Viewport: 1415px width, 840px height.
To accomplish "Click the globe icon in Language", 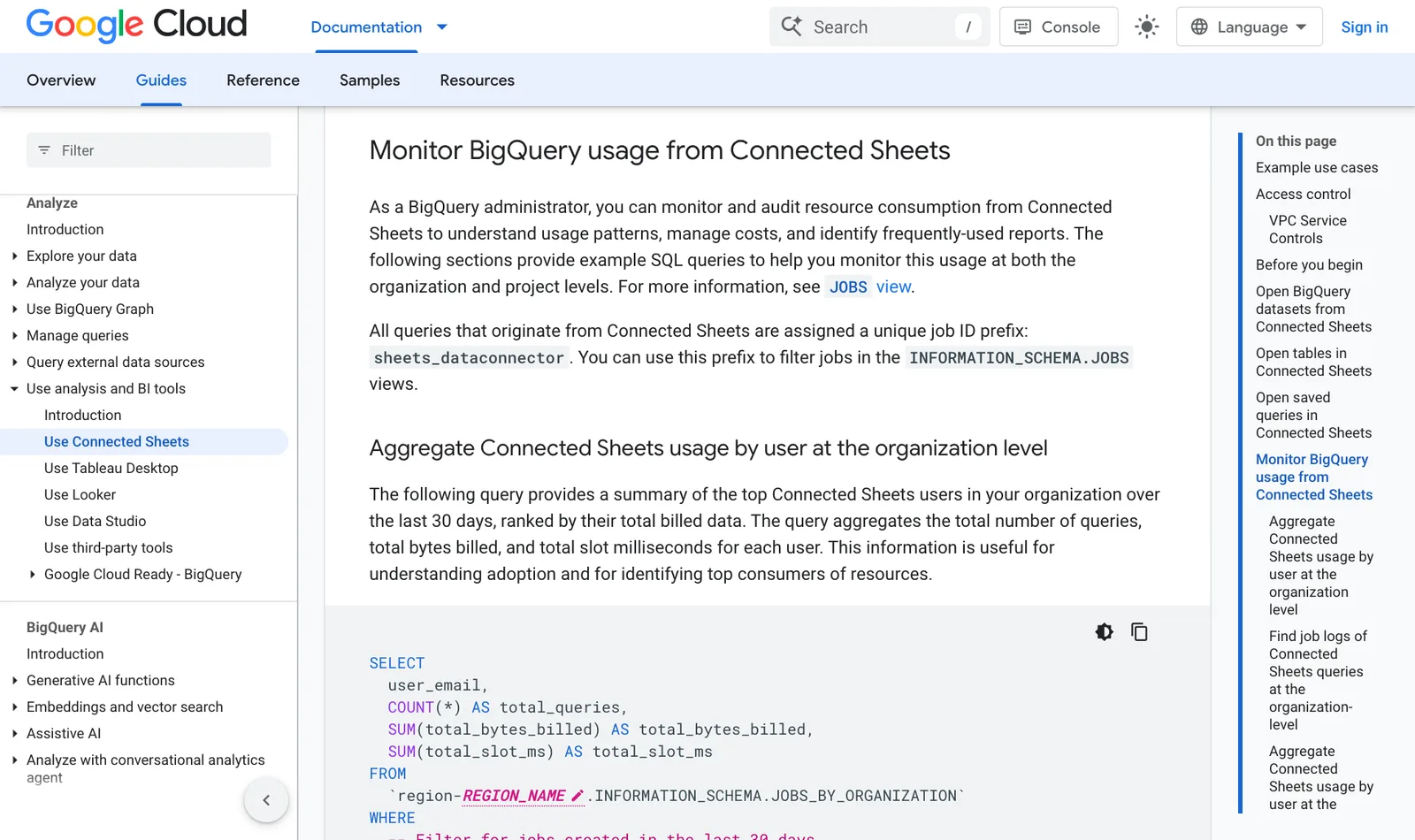I will [x=1199, y=27].
